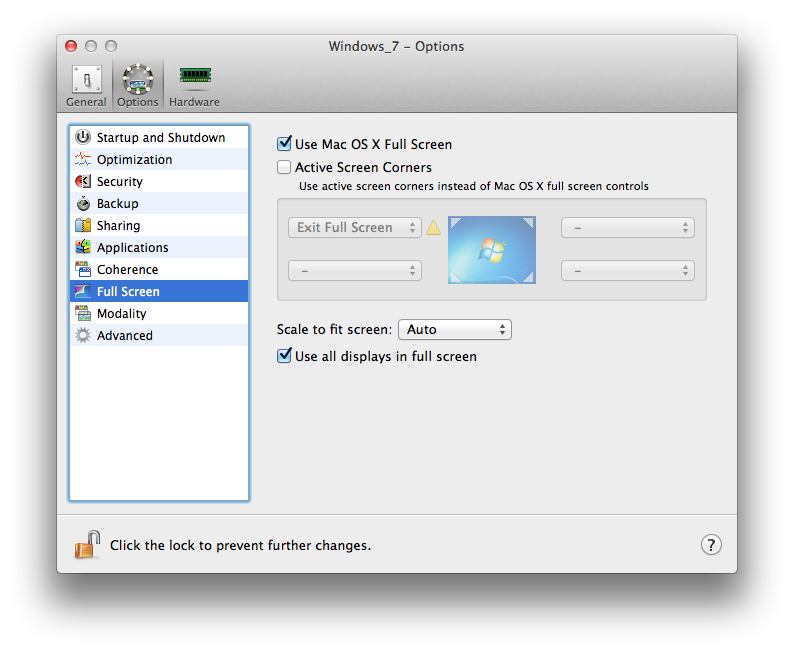The image size is (794, 652).
Task: Click the Optimization graph icon
Action: (83, 159)
